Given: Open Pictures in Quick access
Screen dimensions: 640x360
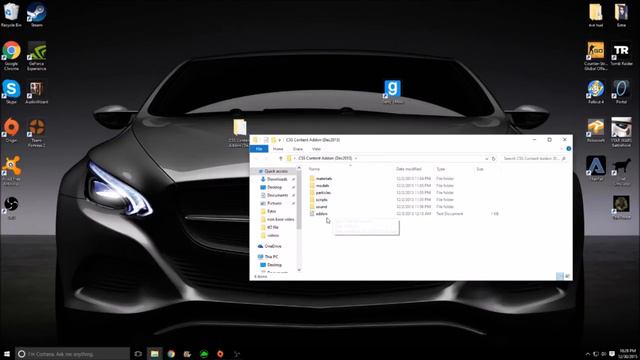Looking at the screenshot, I should pyautogui.click(x=274, y=203).
